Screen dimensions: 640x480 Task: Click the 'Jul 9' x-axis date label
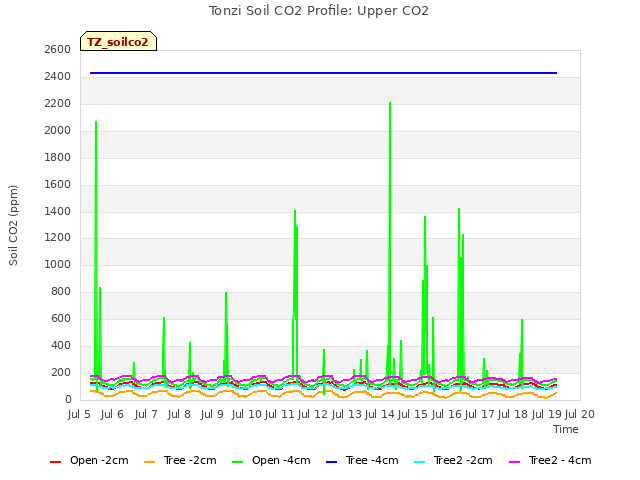[x=212, y=415]
